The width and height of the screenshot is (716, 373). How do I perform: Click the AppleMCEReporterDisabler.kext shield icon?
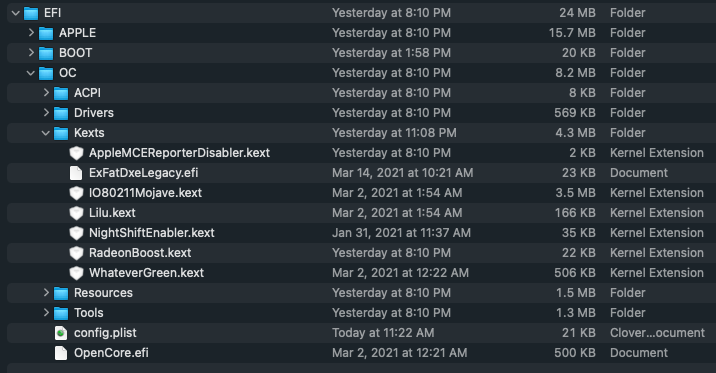tap(76, 153)
